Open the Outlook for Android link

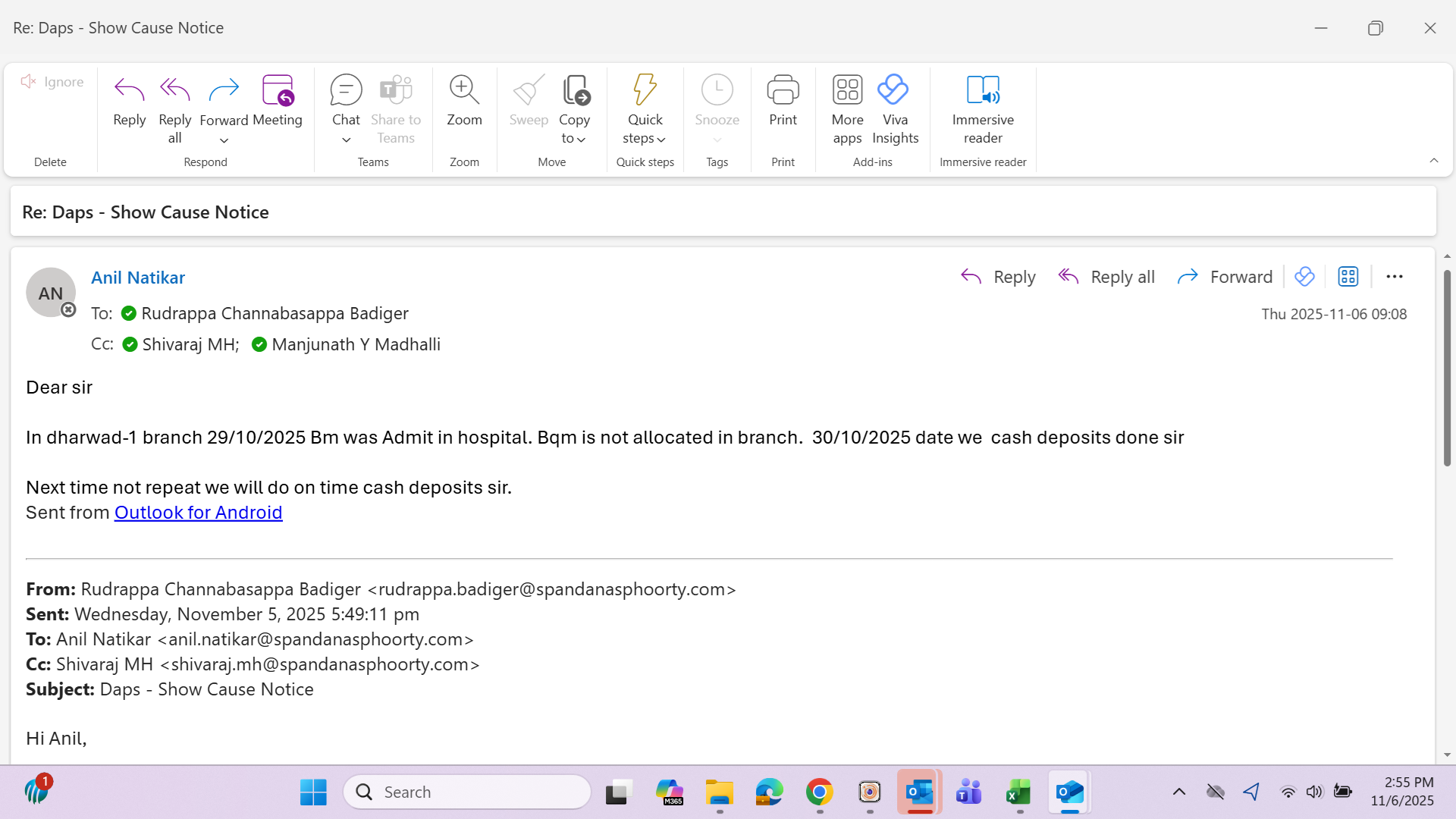coord(198,513)
